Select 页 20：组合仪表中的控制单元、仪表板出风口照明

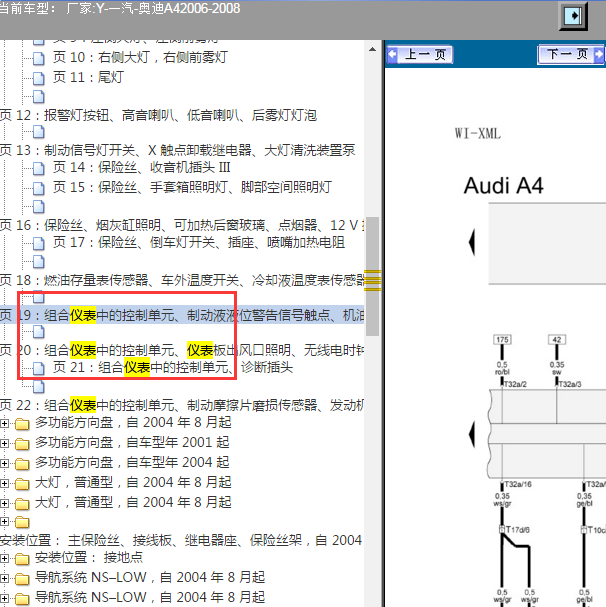(x=182, y=350)
